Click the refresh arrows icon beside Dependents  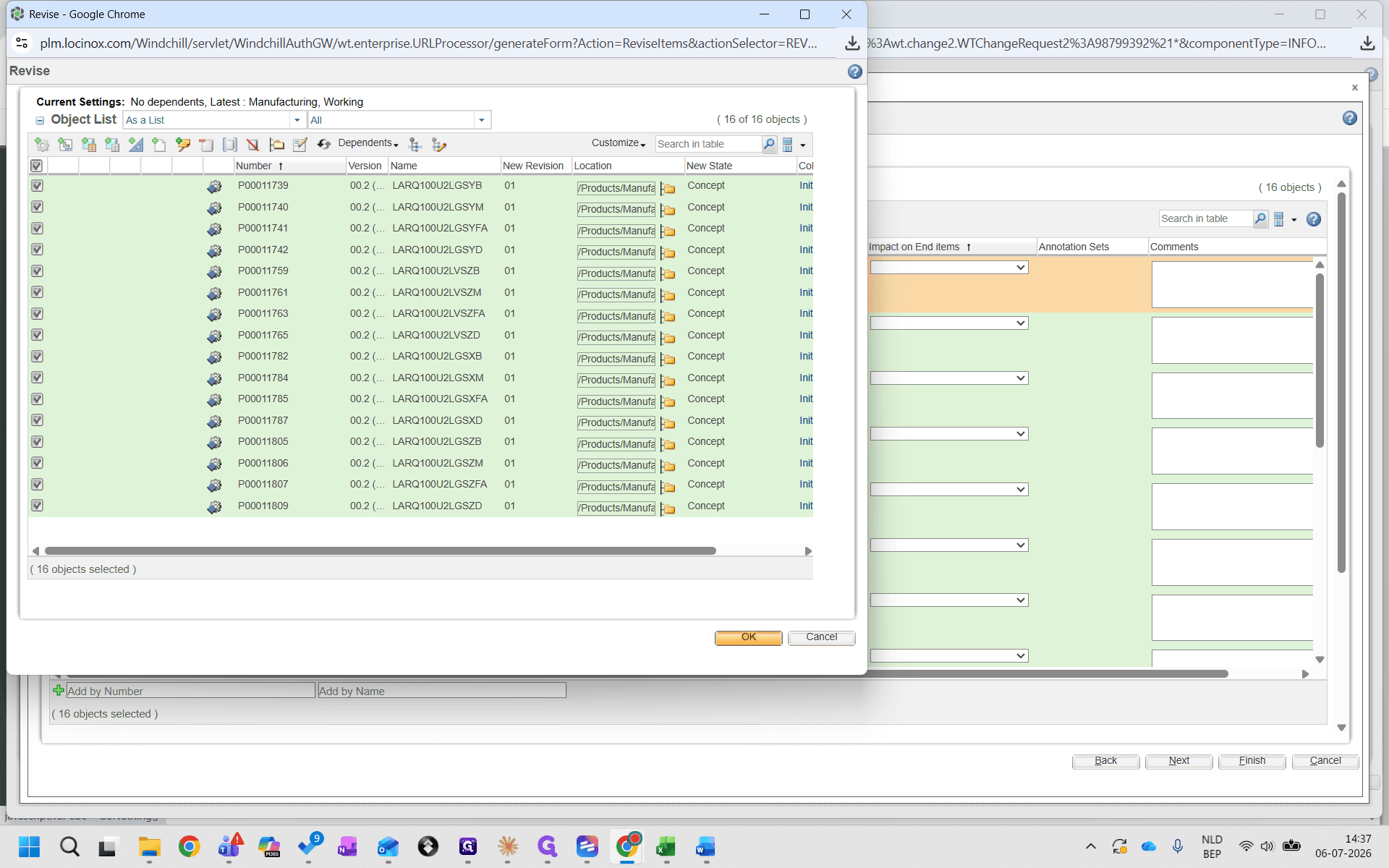pos(323,145)
